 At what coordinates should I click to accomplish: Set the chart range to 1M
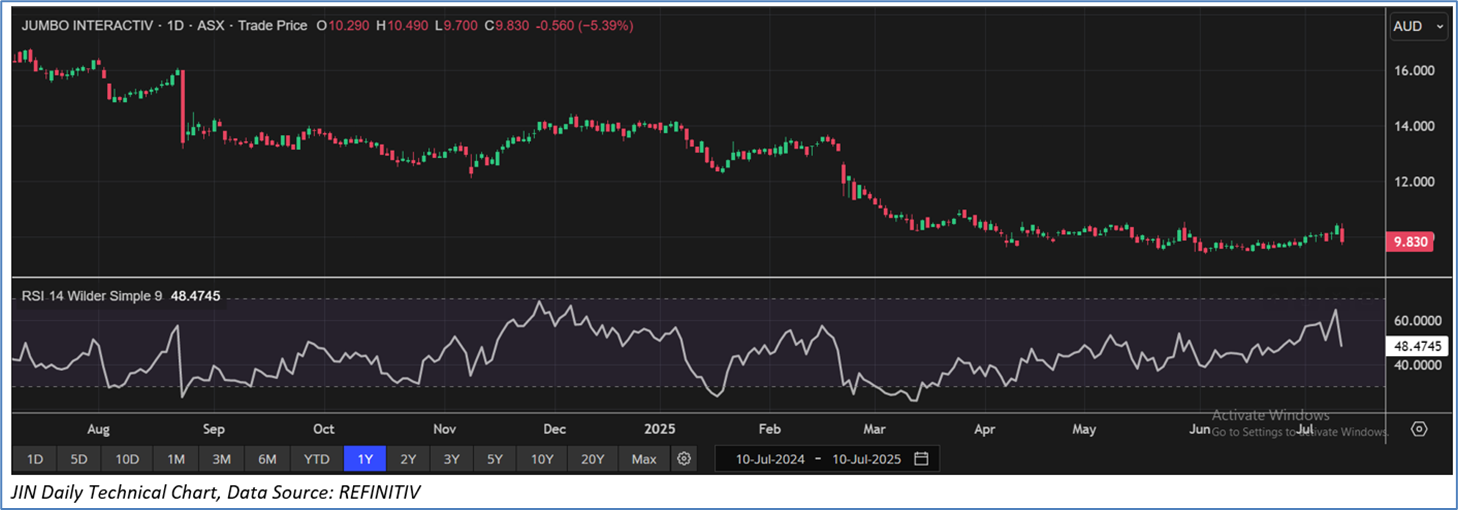point(176,459)
